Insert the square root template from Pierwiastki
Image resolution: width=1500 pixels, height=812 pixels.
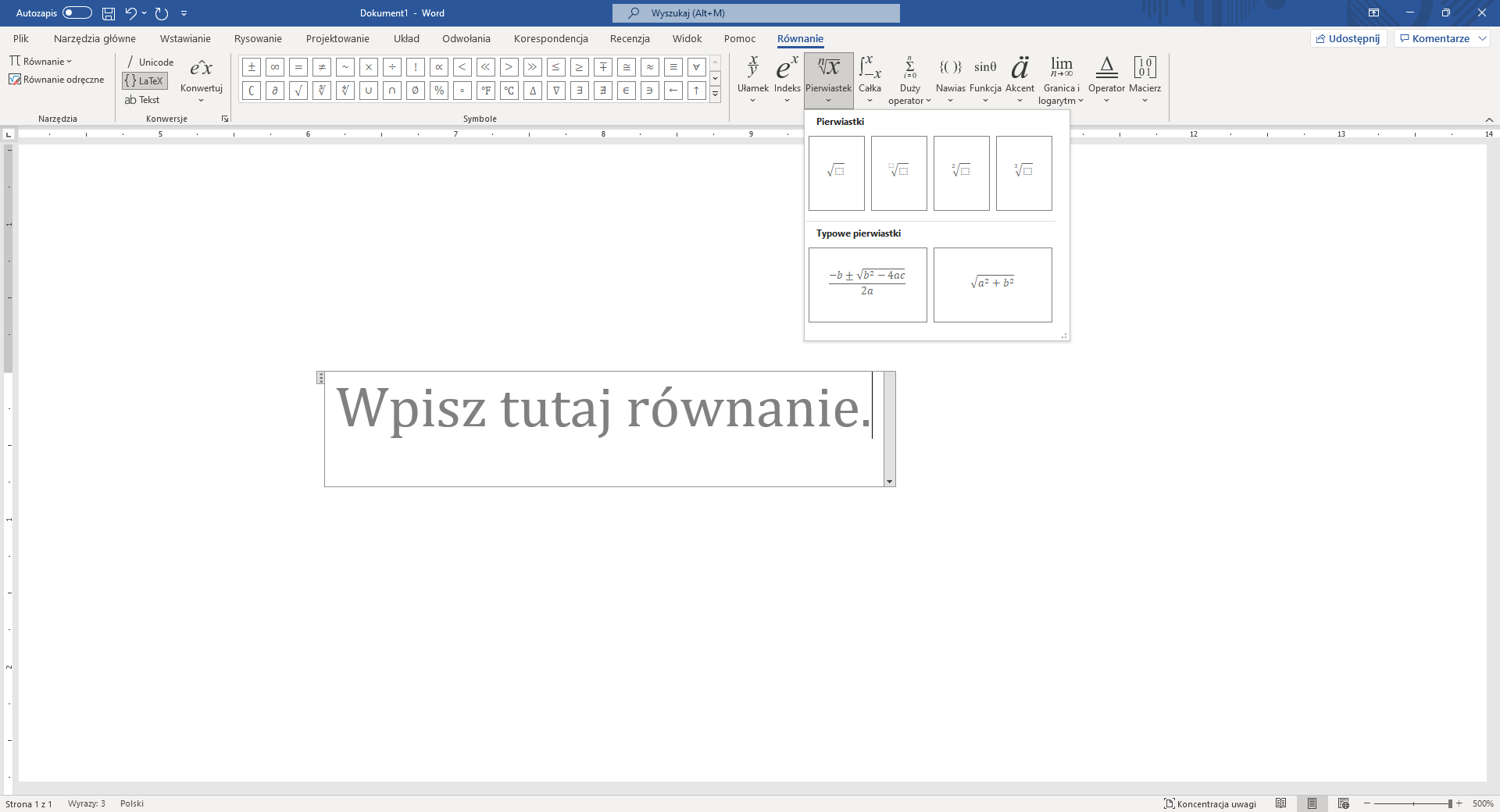[x=836, y=173]
